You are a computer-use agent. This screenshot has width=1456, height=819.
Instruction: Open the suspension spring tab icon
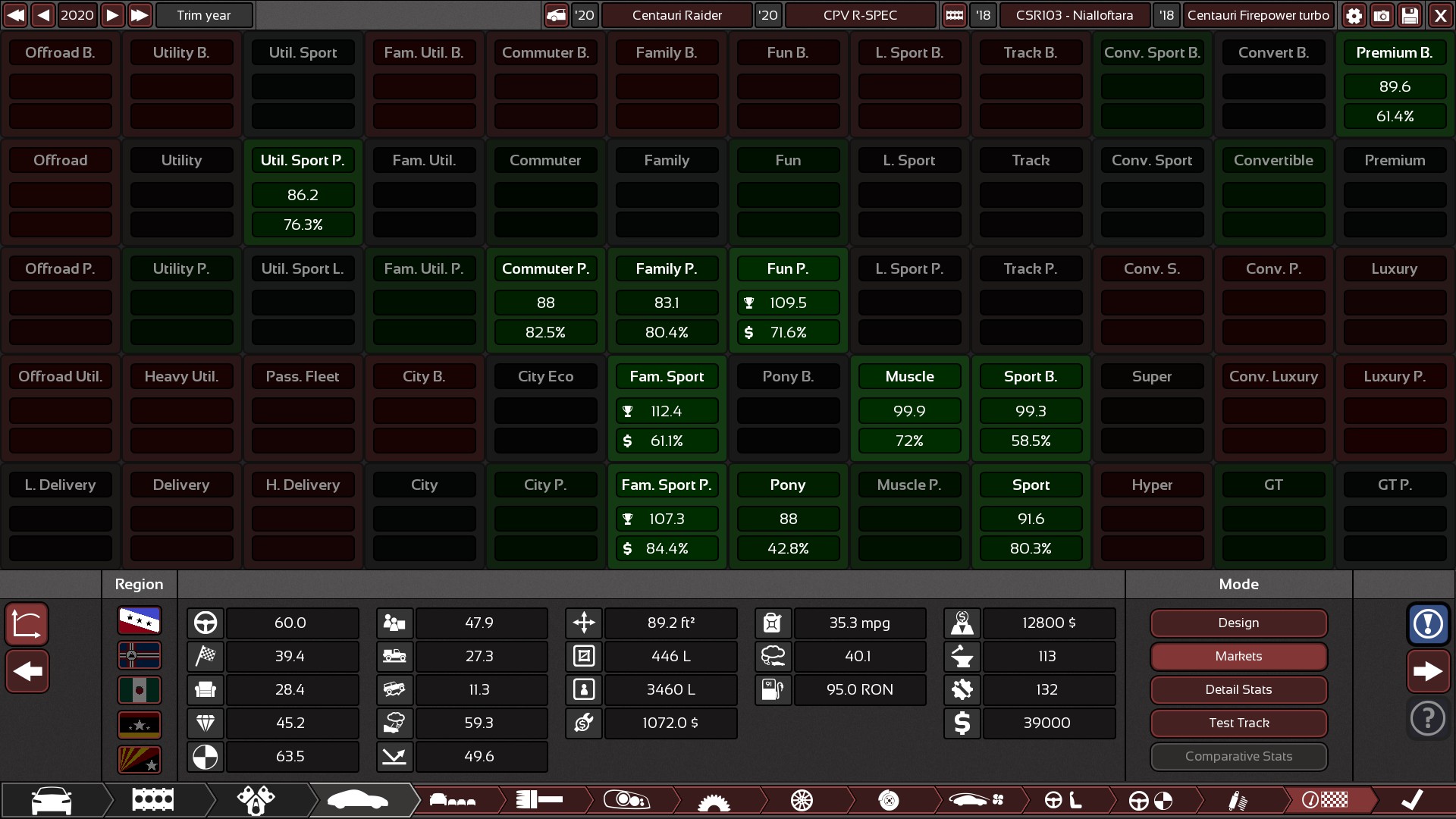point(1238,800)
